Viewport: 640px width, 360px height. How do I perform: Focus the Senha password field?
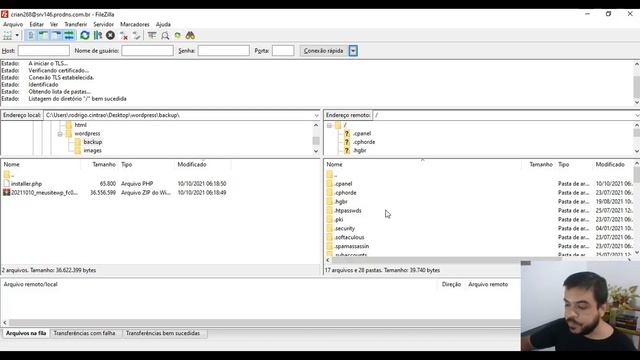coord(224,51)
